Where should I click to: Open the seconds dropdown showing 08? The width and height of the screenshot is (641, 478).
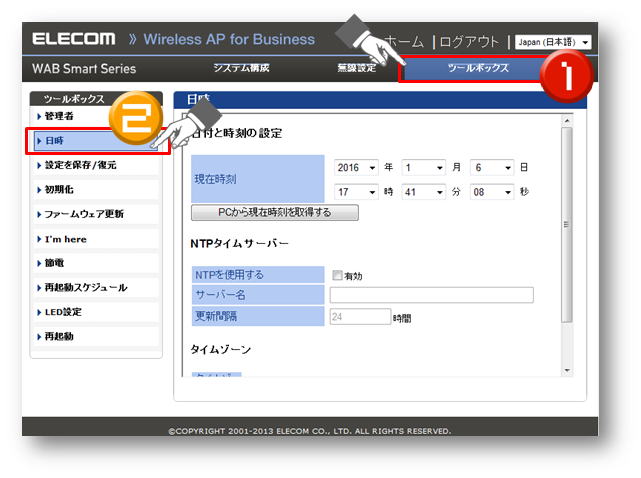492,192
